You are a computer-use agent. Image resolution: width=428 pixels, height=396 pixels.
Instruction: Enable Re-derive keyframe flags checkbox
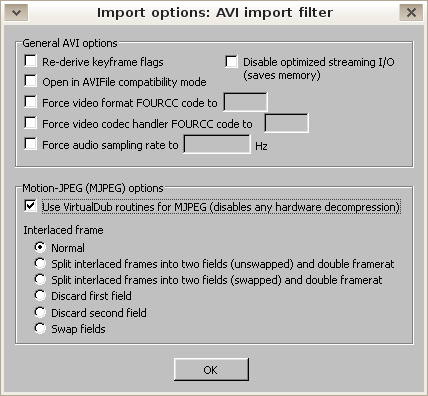coord(31,61)
